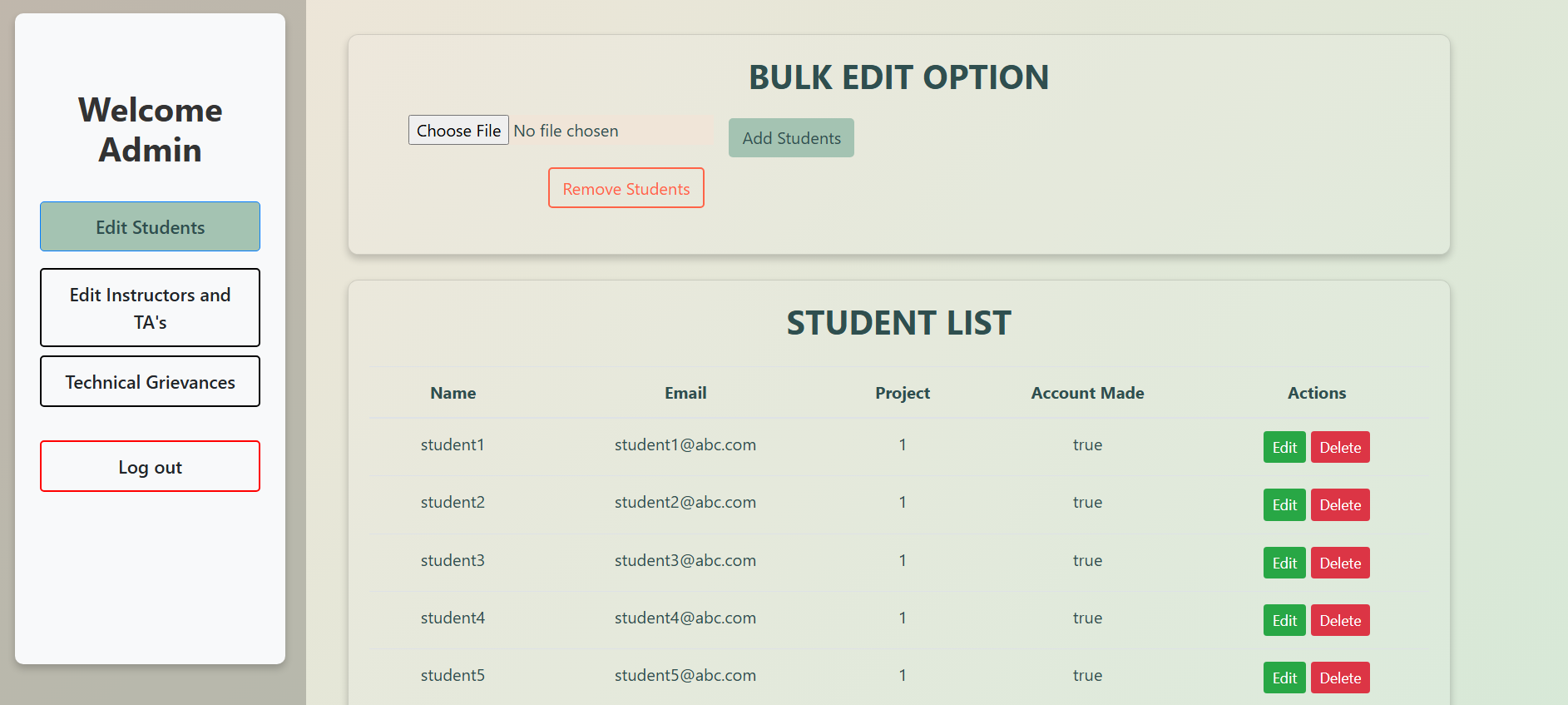Click Choose File to upload list
This screenshot has height=705, width=1568.
(458, 130)
